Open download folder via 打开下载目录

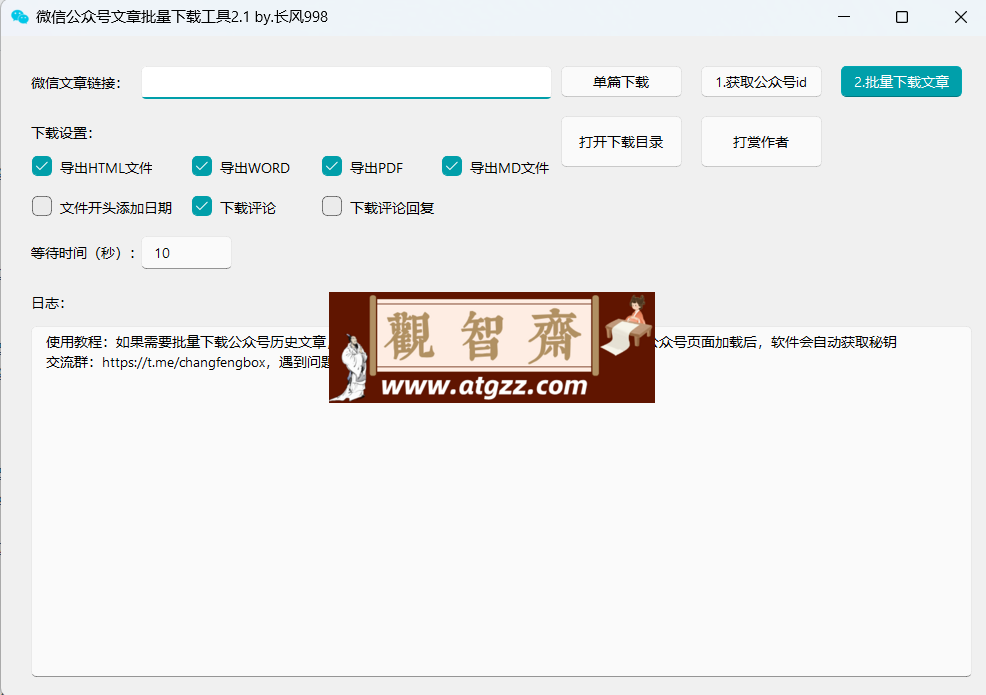621,142
